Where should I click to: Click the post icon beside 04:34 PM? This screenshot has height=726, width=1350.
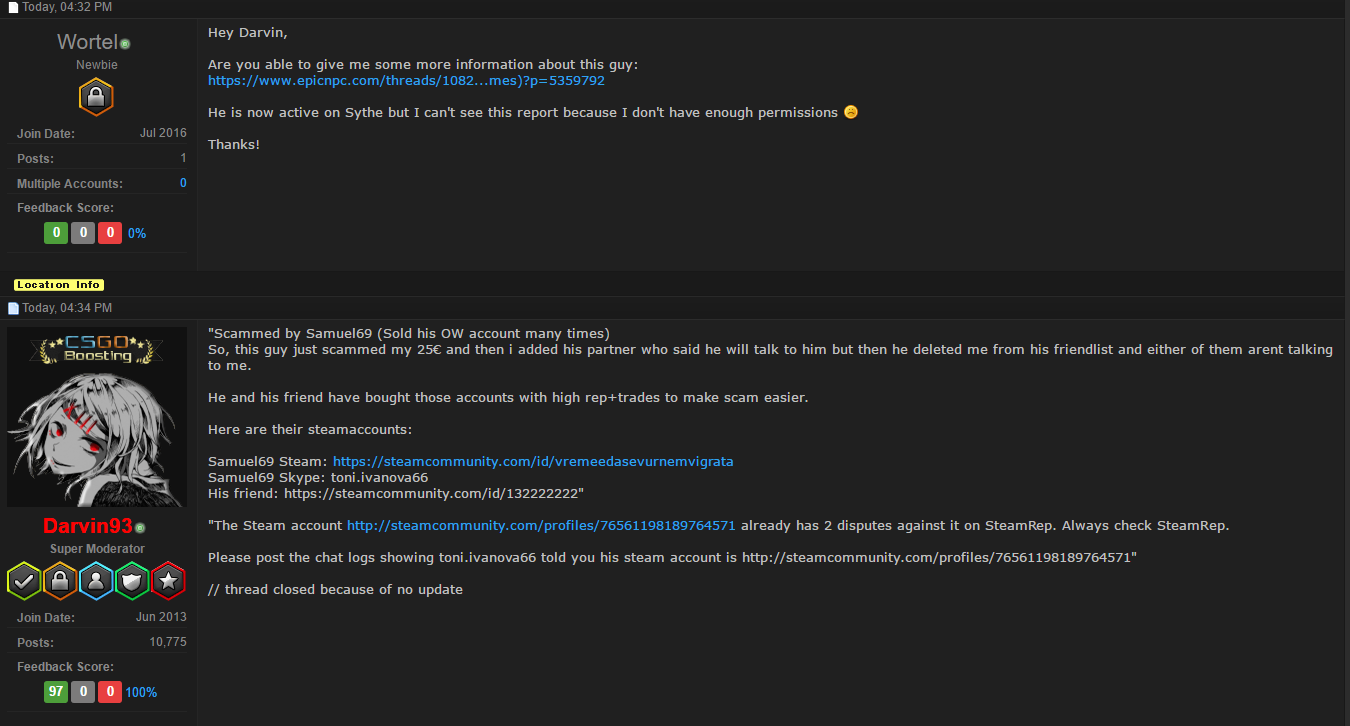(x=14, y=308)
